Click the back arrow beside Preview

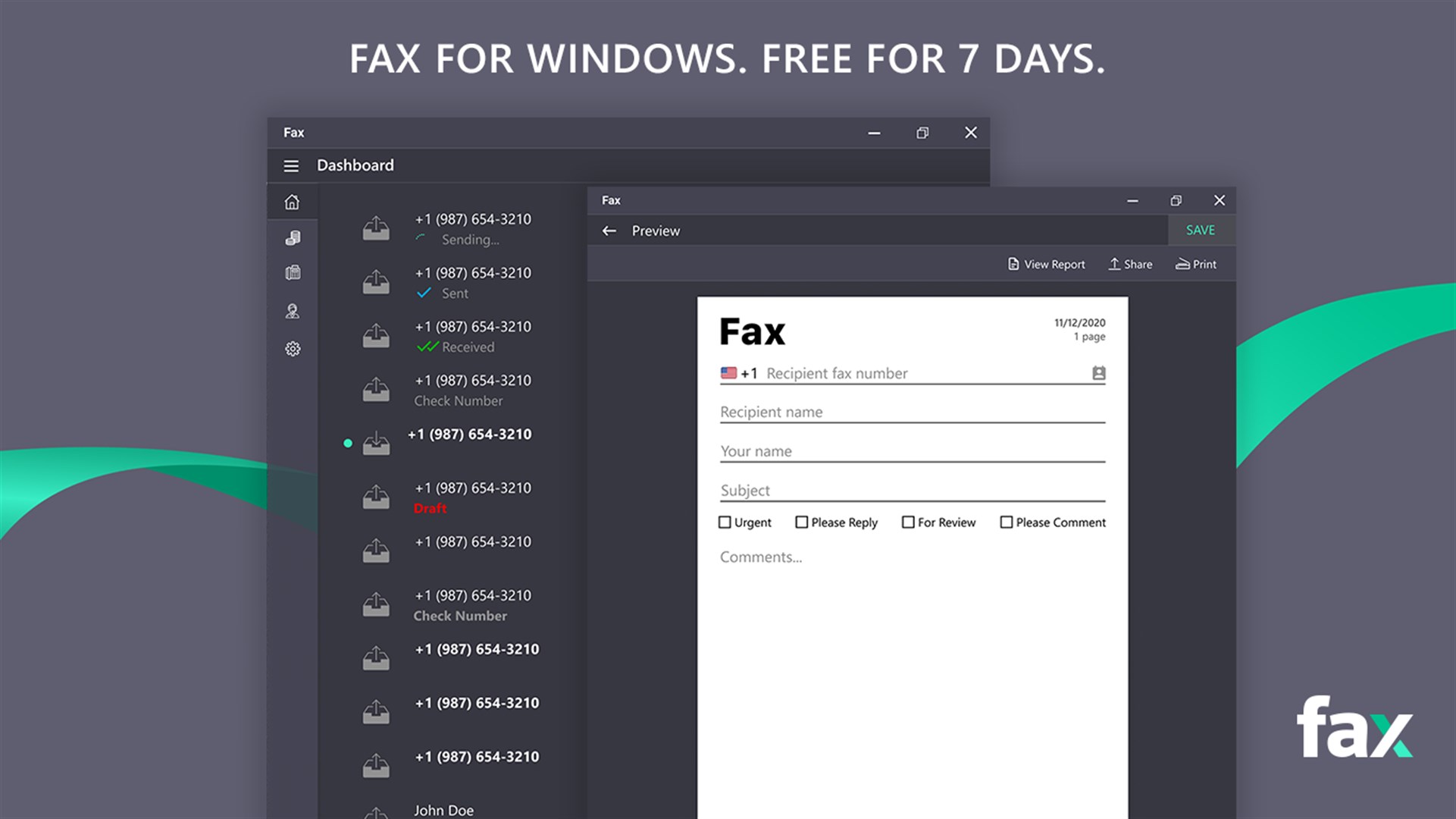click(609, 231)
